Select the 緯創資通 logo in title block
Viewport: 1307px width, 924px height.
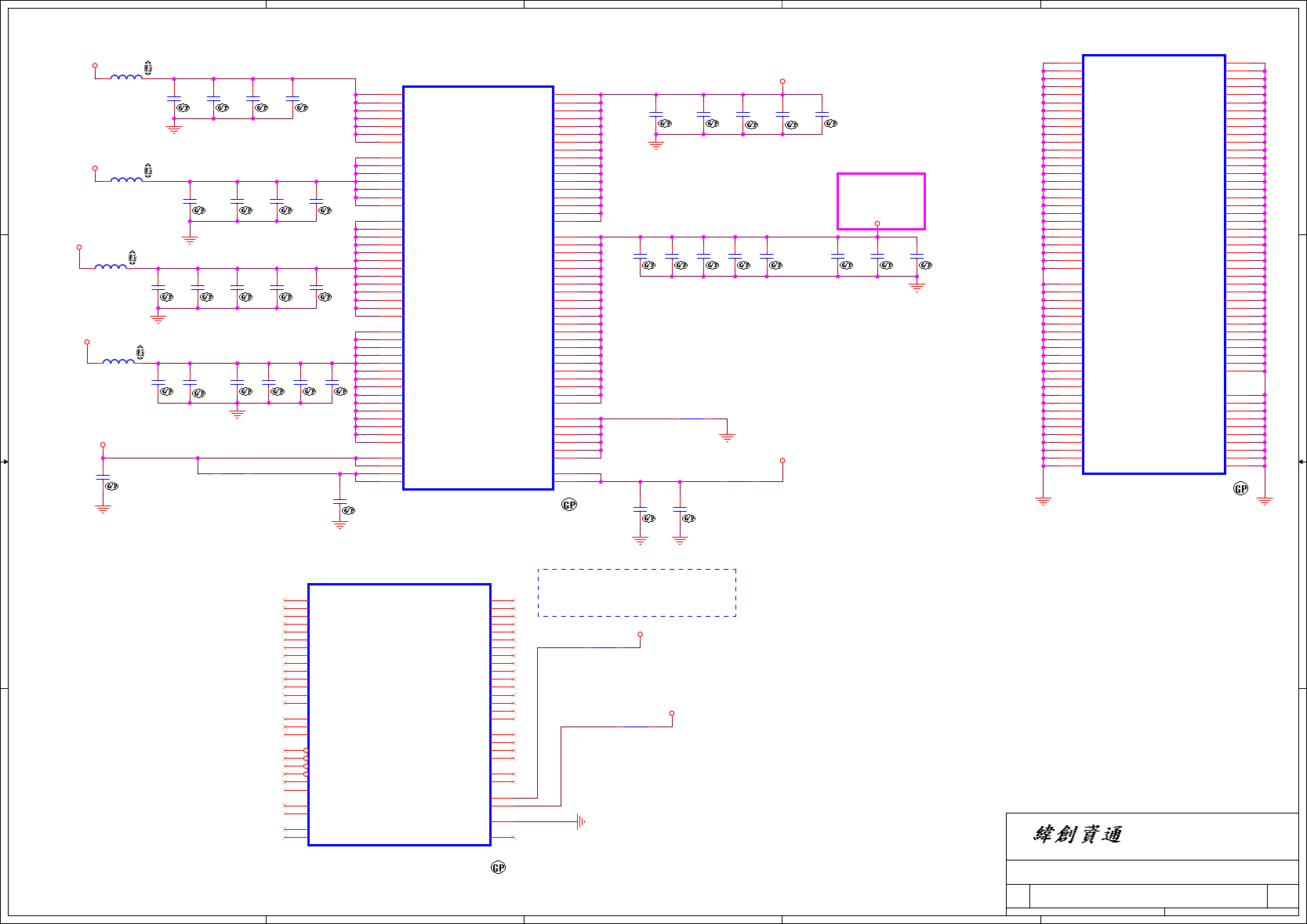coord(1077,834)
